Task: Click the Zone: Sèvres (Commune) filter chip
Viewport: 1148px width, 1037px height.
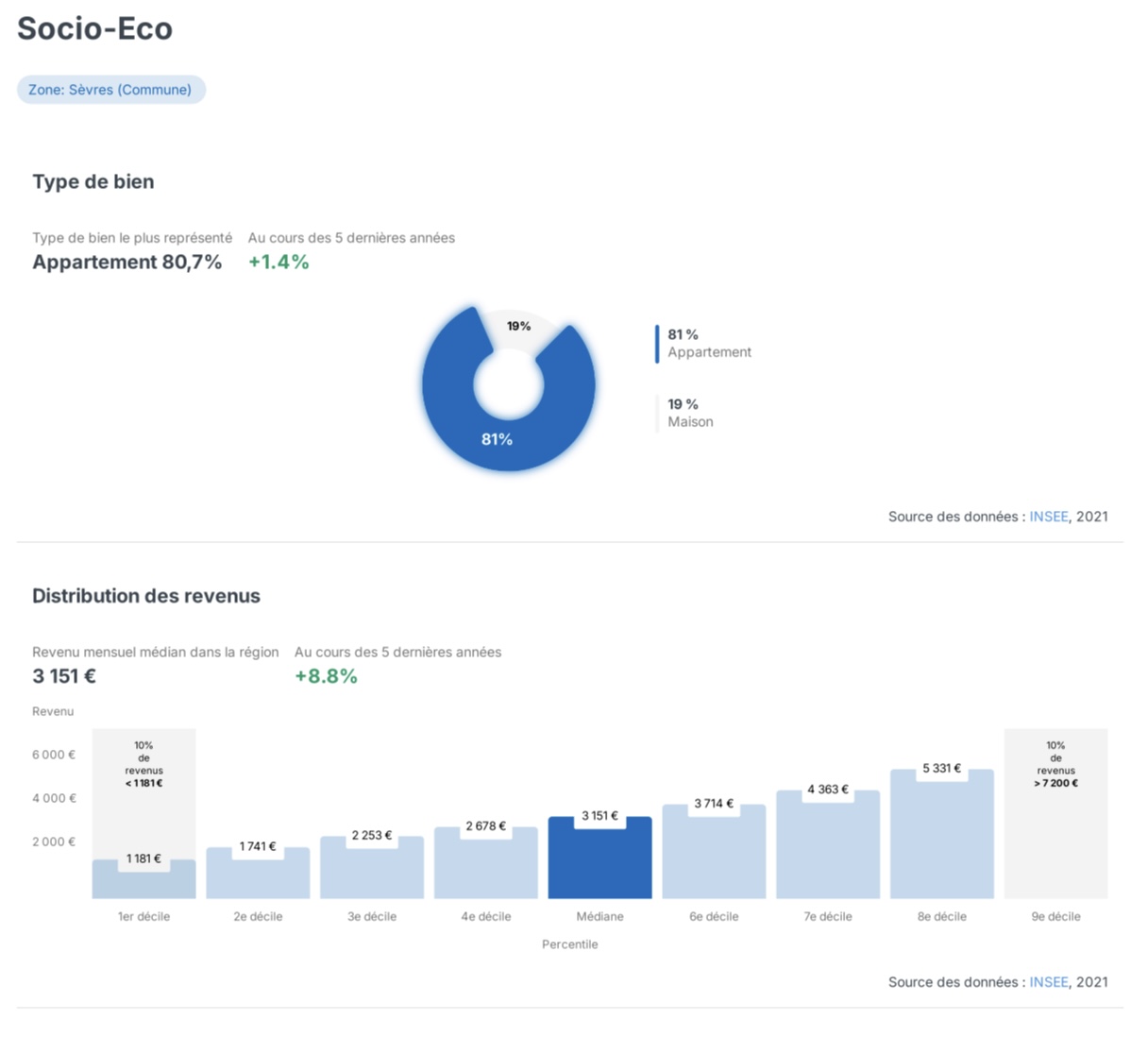Action: coord(110,90)
